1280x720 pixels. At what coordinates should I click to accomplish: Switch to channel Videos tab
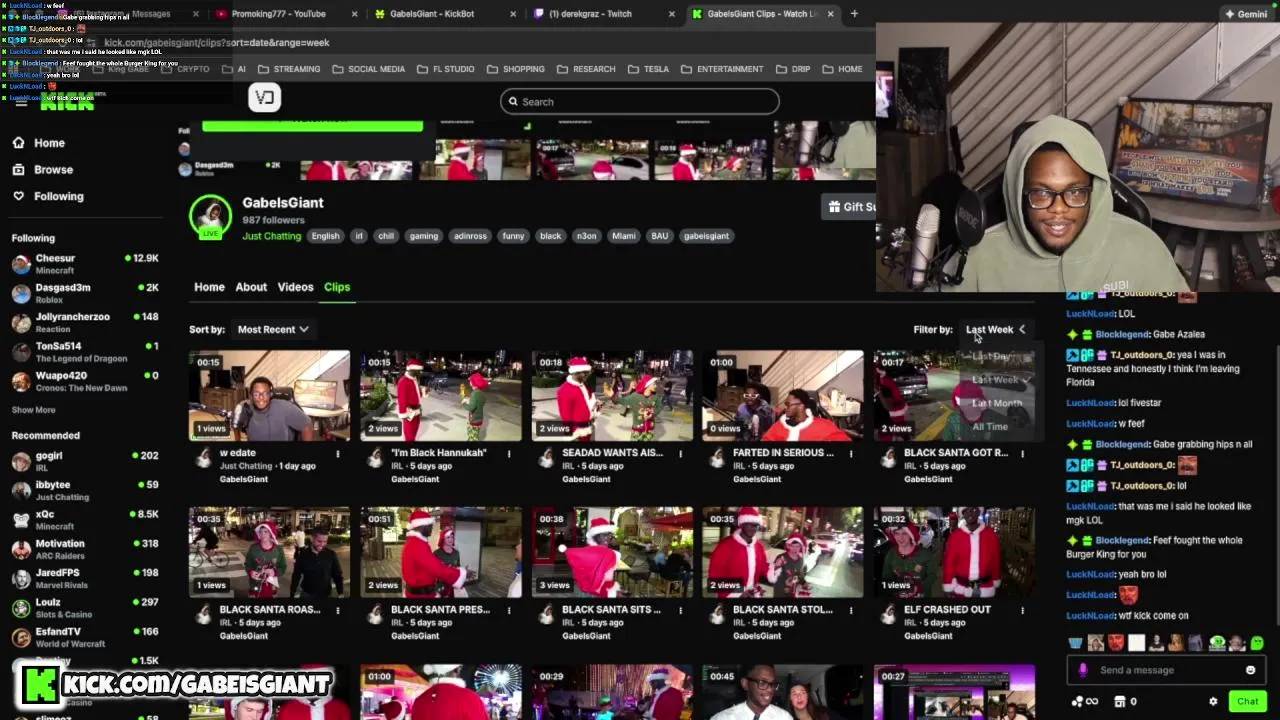tap(295, 287)
